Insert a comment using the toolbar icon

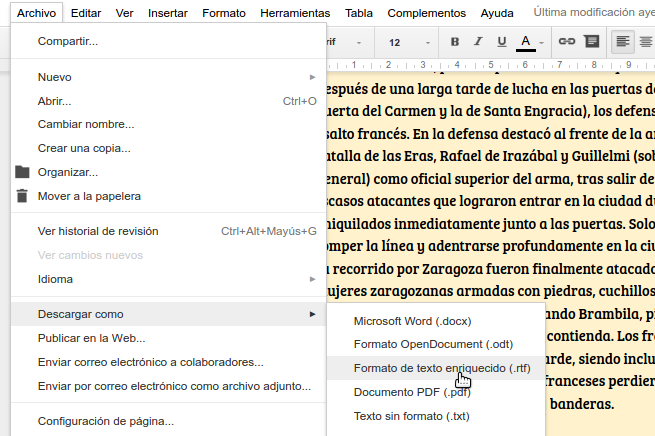pyautogui.click(x=592, y=41)
